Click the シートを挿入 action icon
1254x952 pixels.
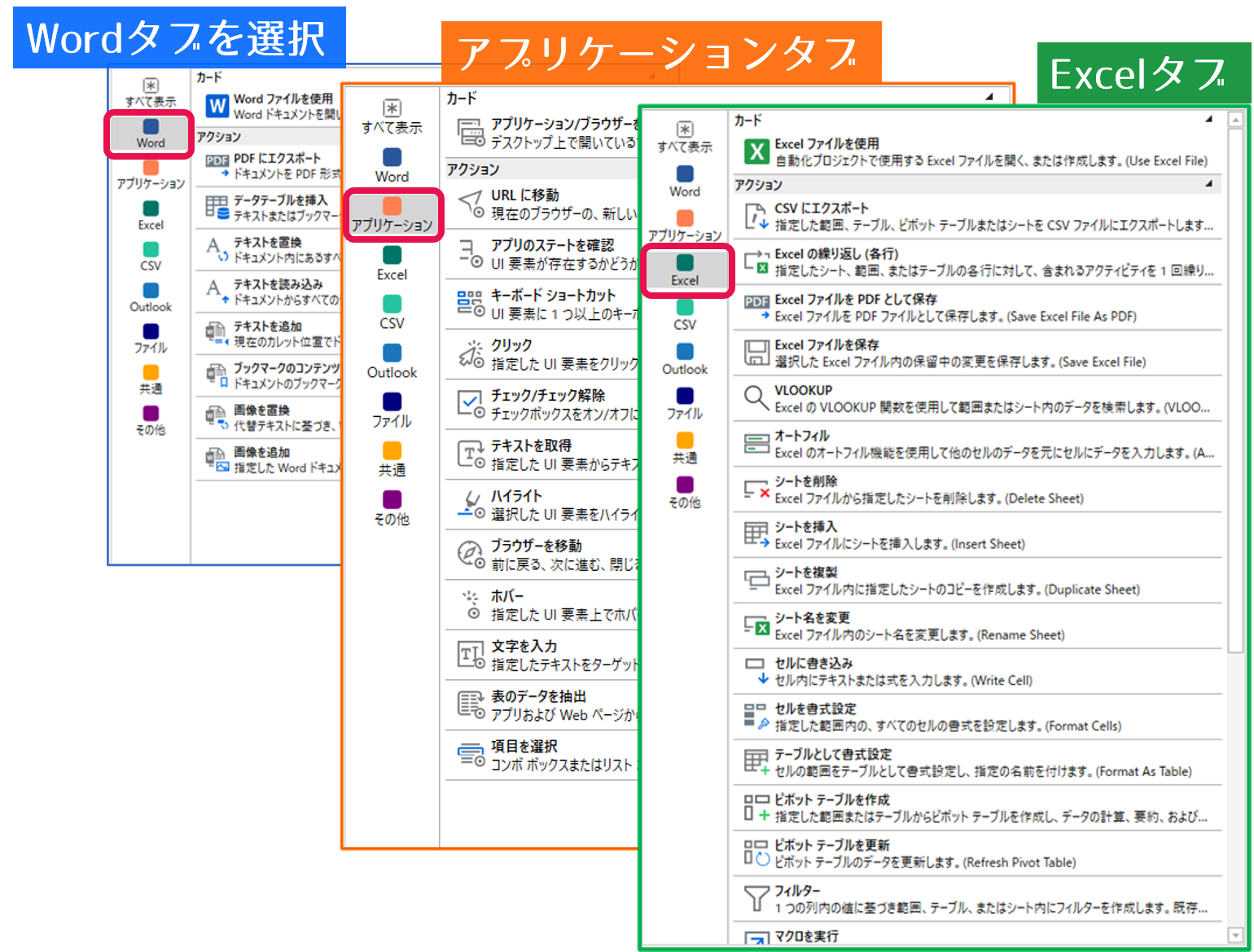click(756, 535)
